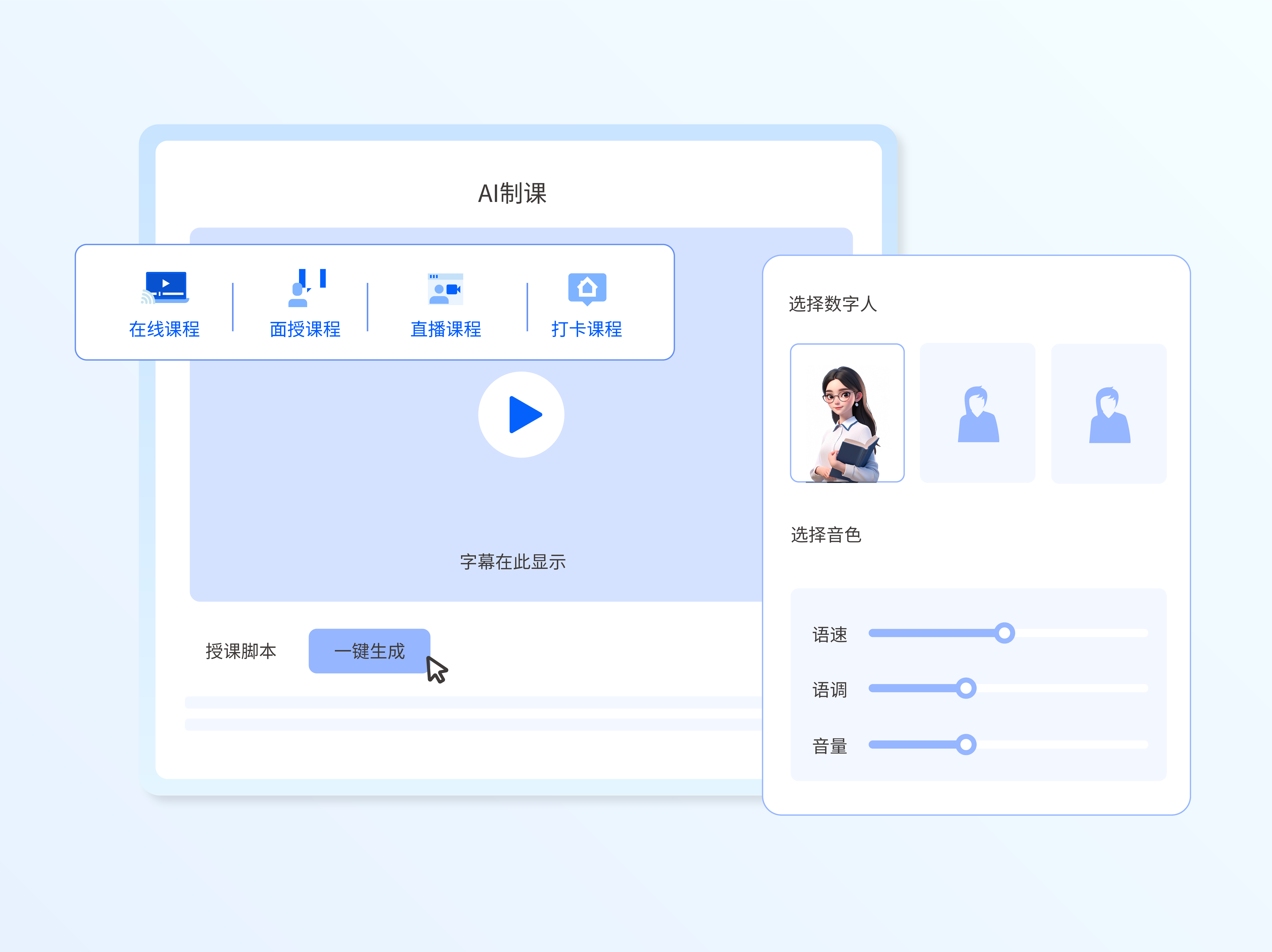Viewport: 1272px width, 952px height.
Task: Choose the 打卡课程 tab label
Action: pos(587,329)
